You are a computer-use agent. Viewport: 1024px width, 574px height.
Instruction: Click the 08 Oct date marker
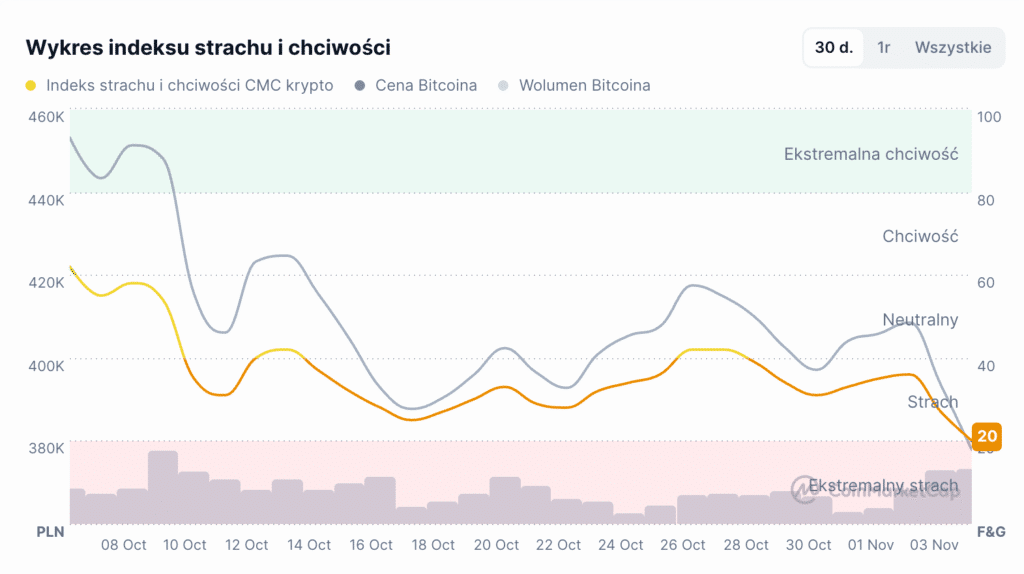(124, 545)
